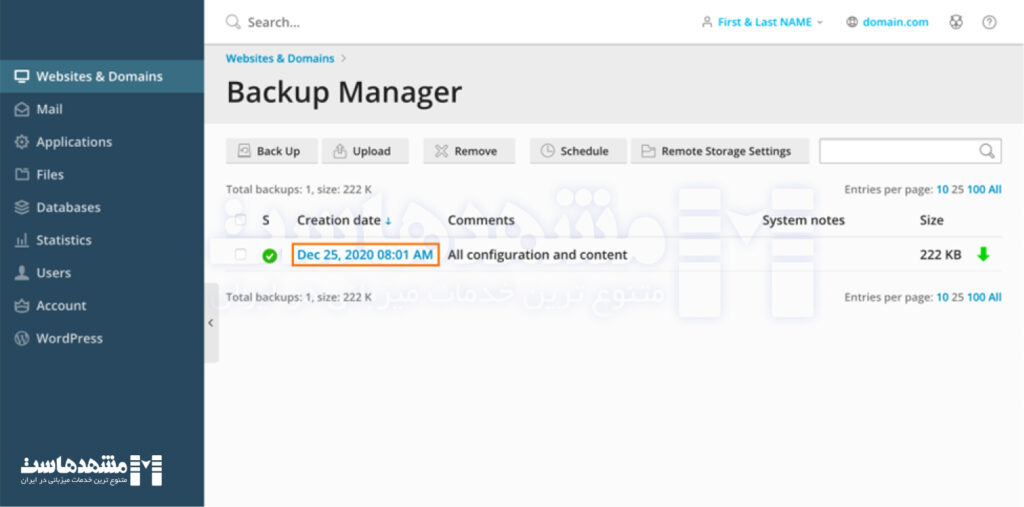Click the Databases stack icon in sidebar
The image size is (1024, 507).
21,207
